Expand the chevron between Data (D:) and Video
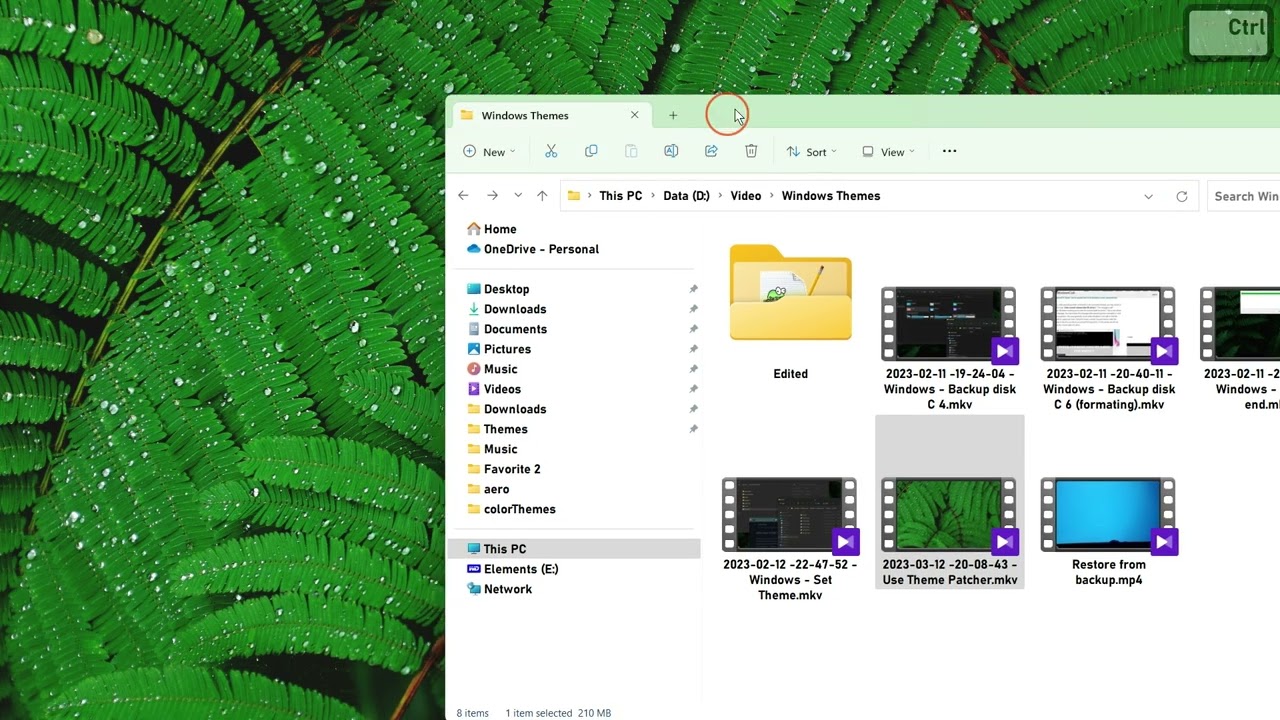Screen dimensions: 1280x720 coord(720,196)
